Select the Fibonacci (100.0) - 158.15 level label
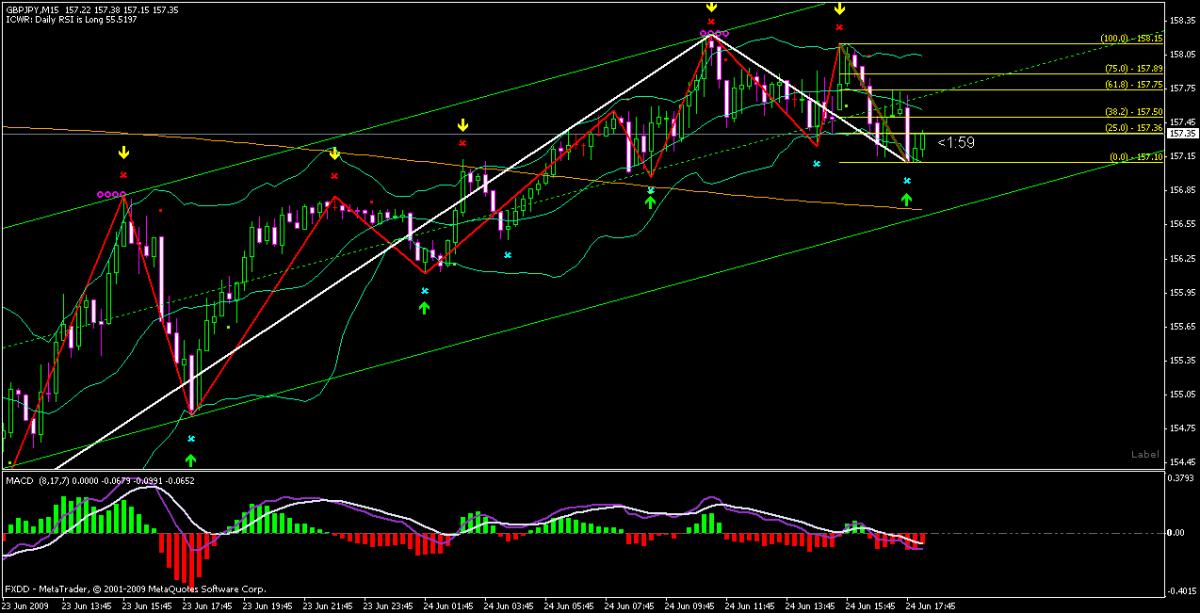 [x=1132, y=39]
